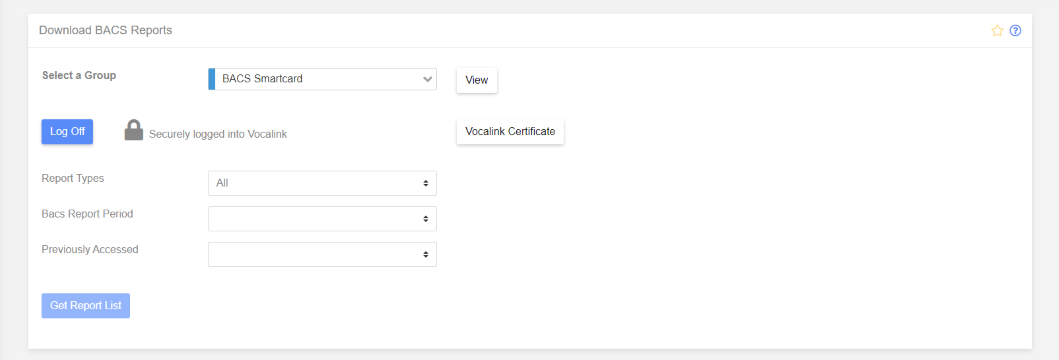The height and width of the screenshot is (360, 1059).
Task: Mark page as favorite with star icon
Action: click(997, 30)
